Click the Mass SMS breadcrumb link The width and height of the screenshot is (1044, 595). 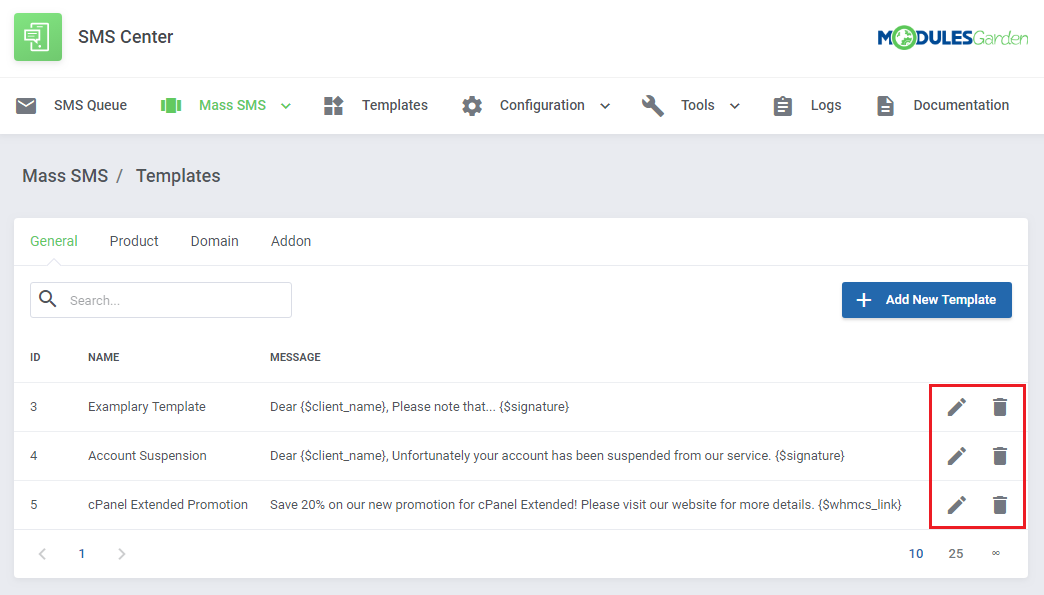(x=65, y=176)
